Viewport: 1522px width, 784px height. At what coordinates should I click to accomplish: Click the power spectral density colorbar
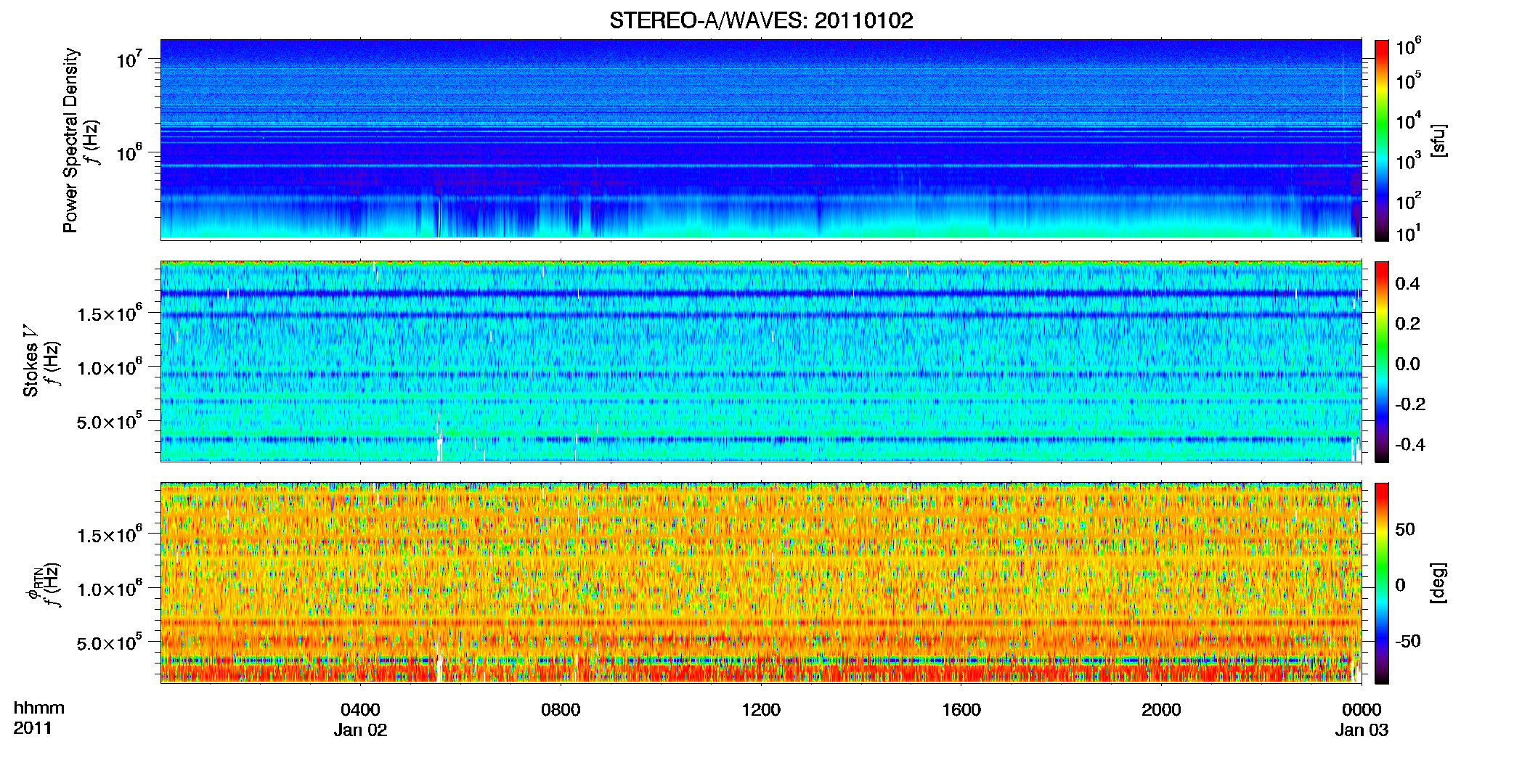tap(1382, 140)
